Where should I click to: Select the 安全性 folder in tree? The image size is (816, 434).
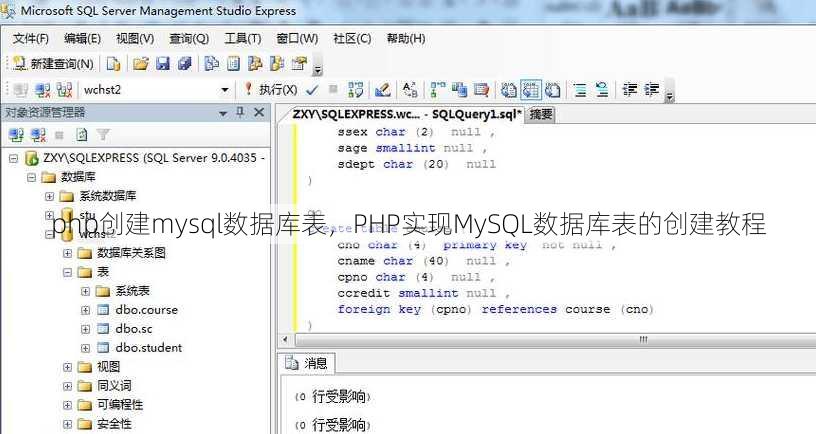114,424
